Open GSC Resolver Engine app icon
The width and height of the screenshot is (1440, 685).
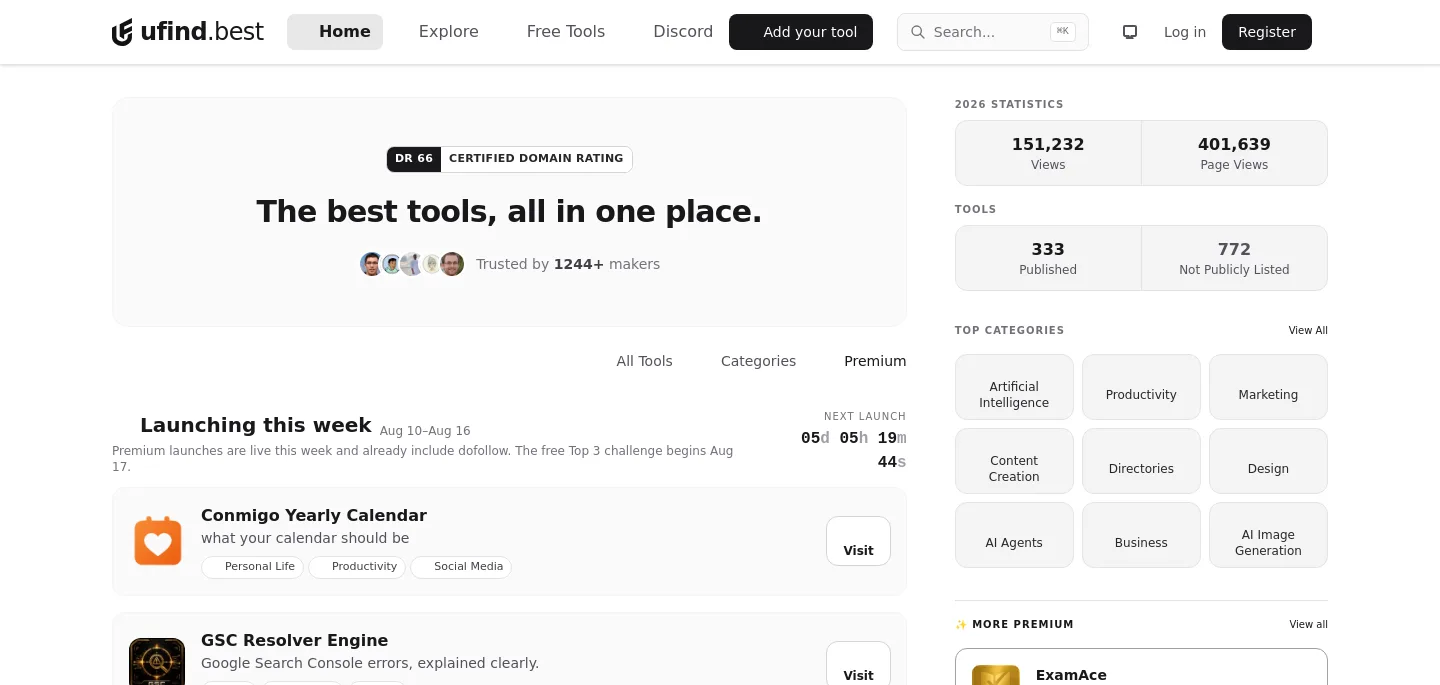click(157, 661)
